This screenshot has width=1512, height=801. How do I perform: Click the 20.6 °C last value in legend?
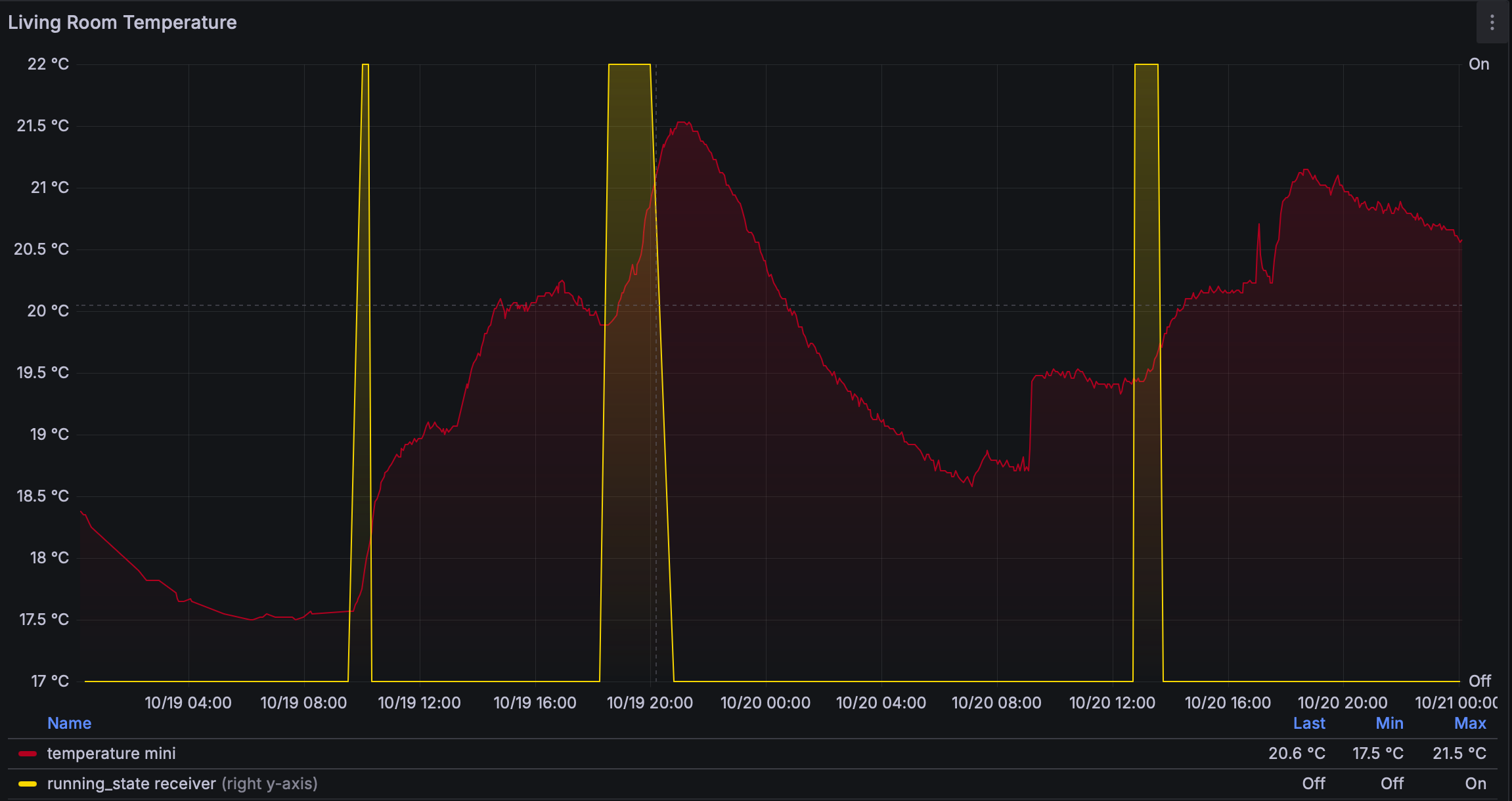tap(1296, 754)
